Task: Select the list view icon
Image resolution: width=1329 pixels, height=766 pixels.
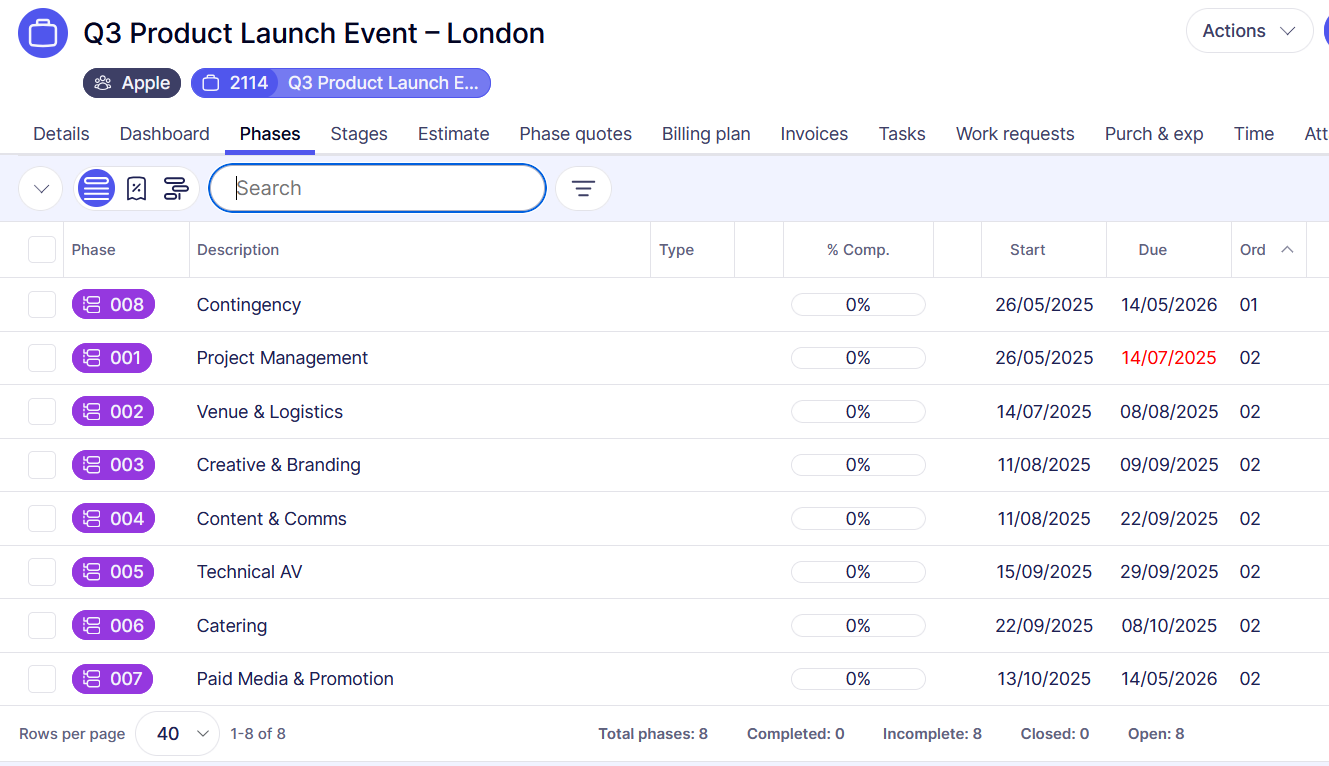Action: (96, 188)
